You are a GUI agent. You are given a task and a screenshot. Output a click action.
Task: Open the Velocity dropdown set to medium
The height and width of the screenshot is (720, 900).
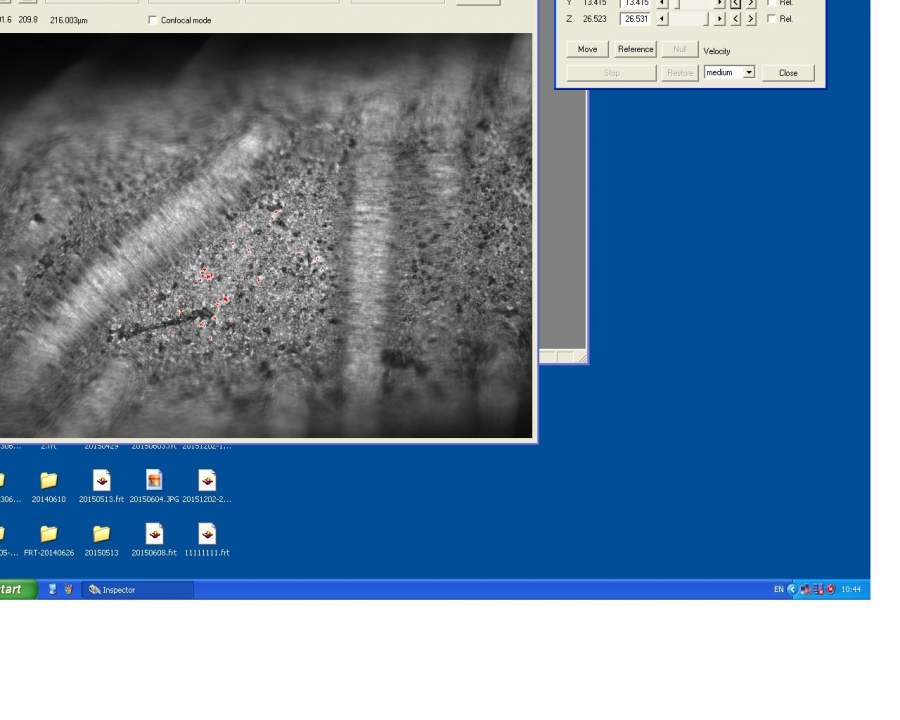730,72
